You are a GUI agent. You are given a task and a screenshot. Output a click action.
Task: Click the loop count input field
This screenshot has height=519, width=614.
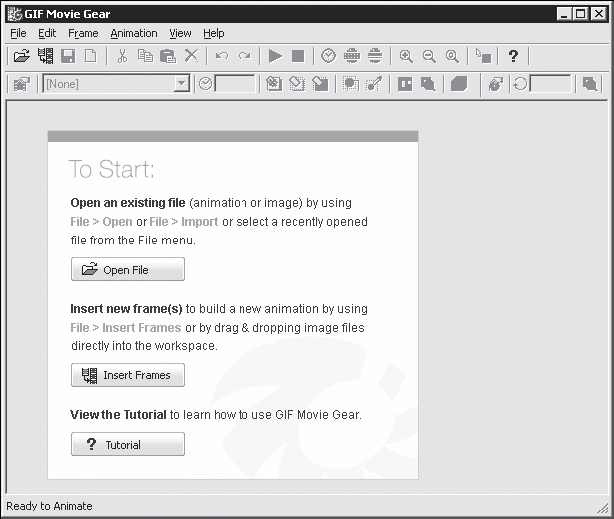coord(549,85)
